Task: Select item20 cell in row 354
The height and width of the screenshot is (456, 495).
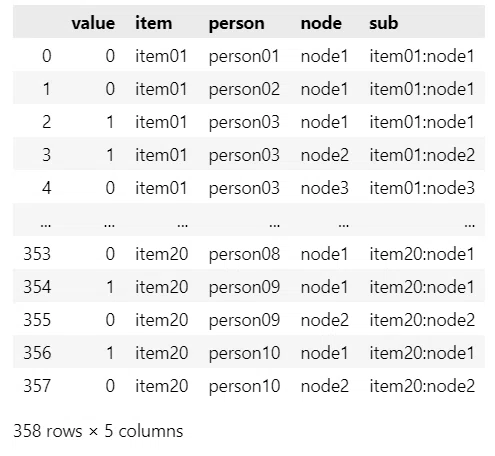Action: pyautogui.click(x=161, y=287)
